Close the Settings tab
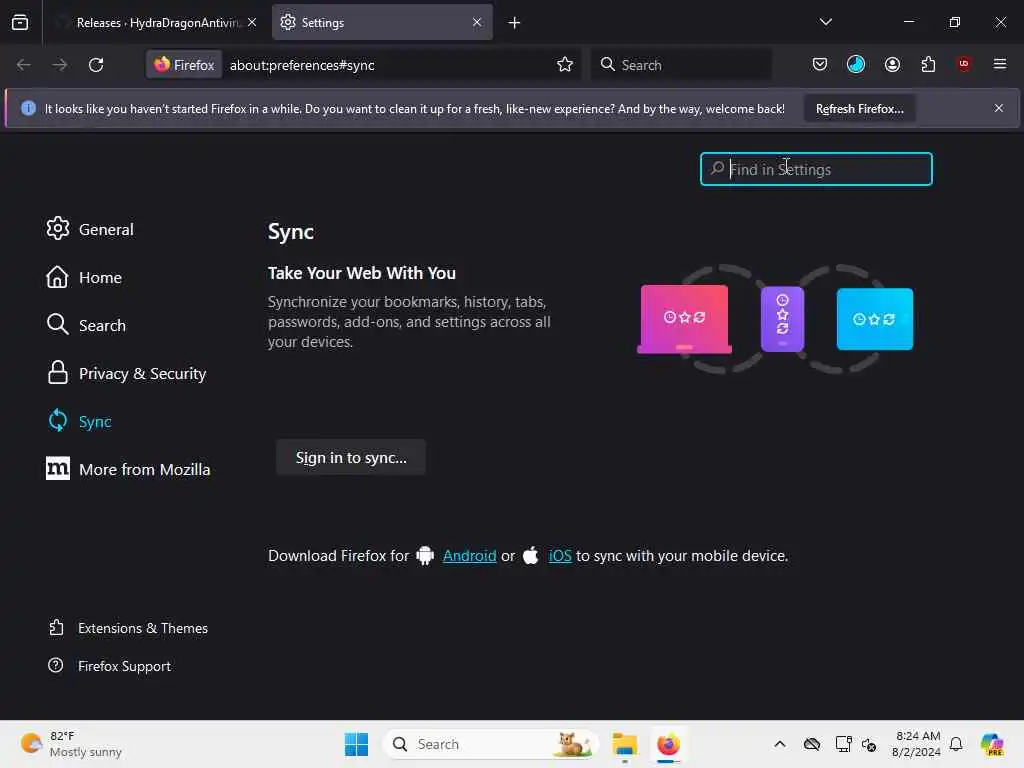Image resolution: width=1024 pixels, height=768 pixels. (477, 22)
